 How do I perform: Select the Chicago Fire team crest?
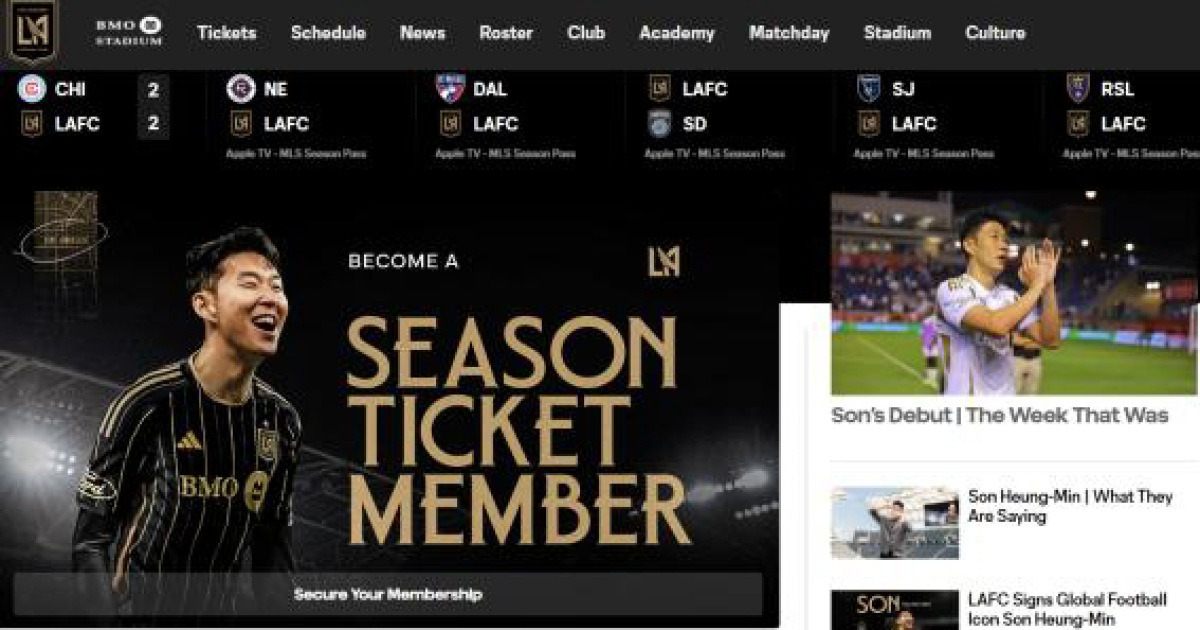pyautogui.click(x=32, y=89)
